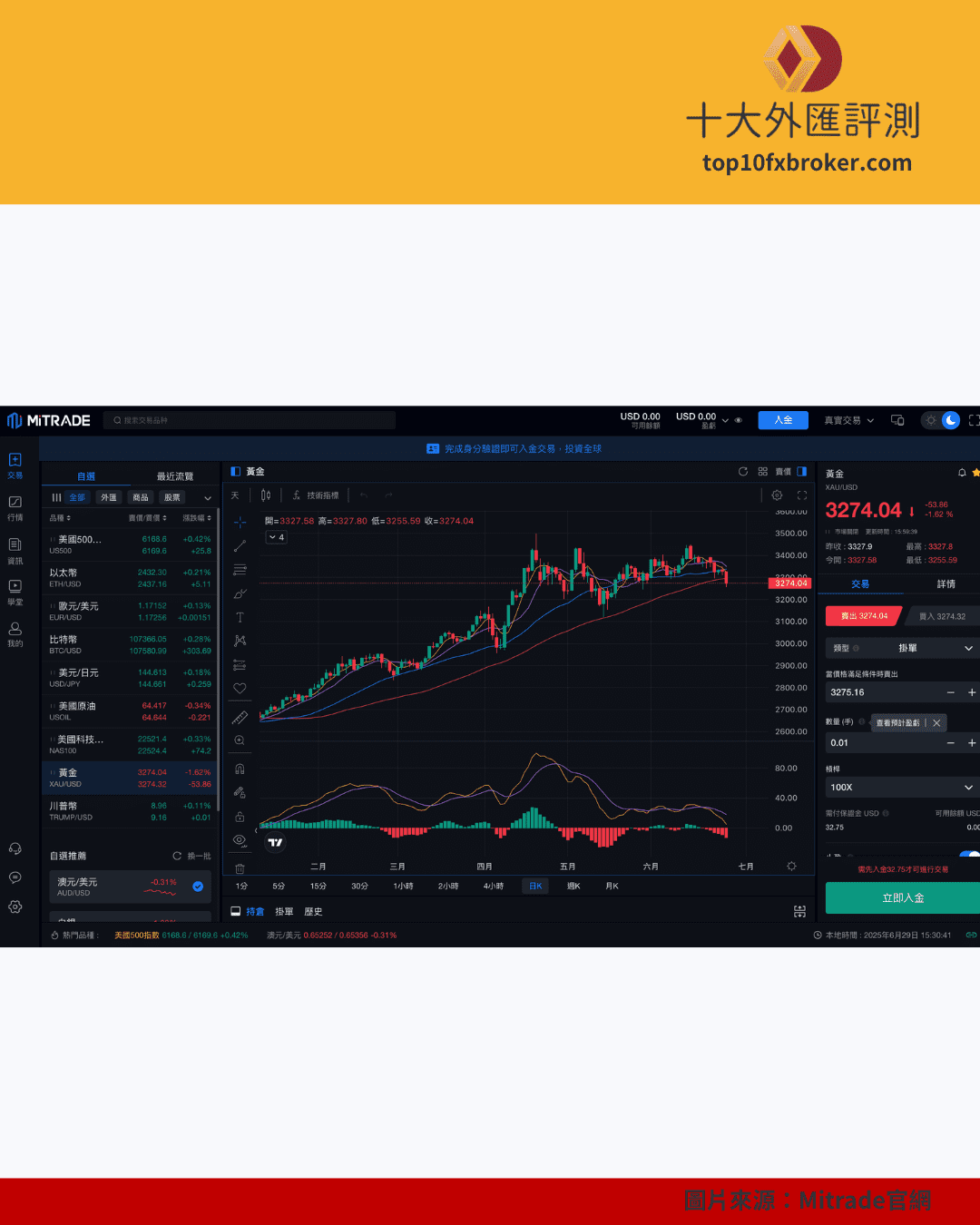Toggle the dark mode moon switch
Image resolution: width=980 pixels, height=1225 pixels.
point(950,420)
